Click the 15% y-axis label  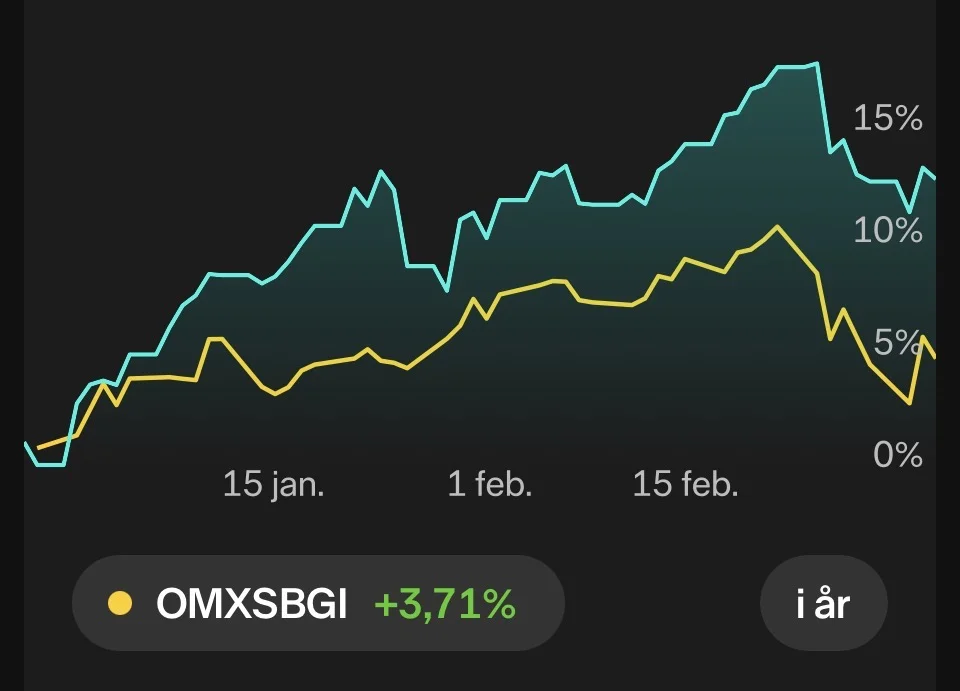pyautogui.click(x=887, y=119)
